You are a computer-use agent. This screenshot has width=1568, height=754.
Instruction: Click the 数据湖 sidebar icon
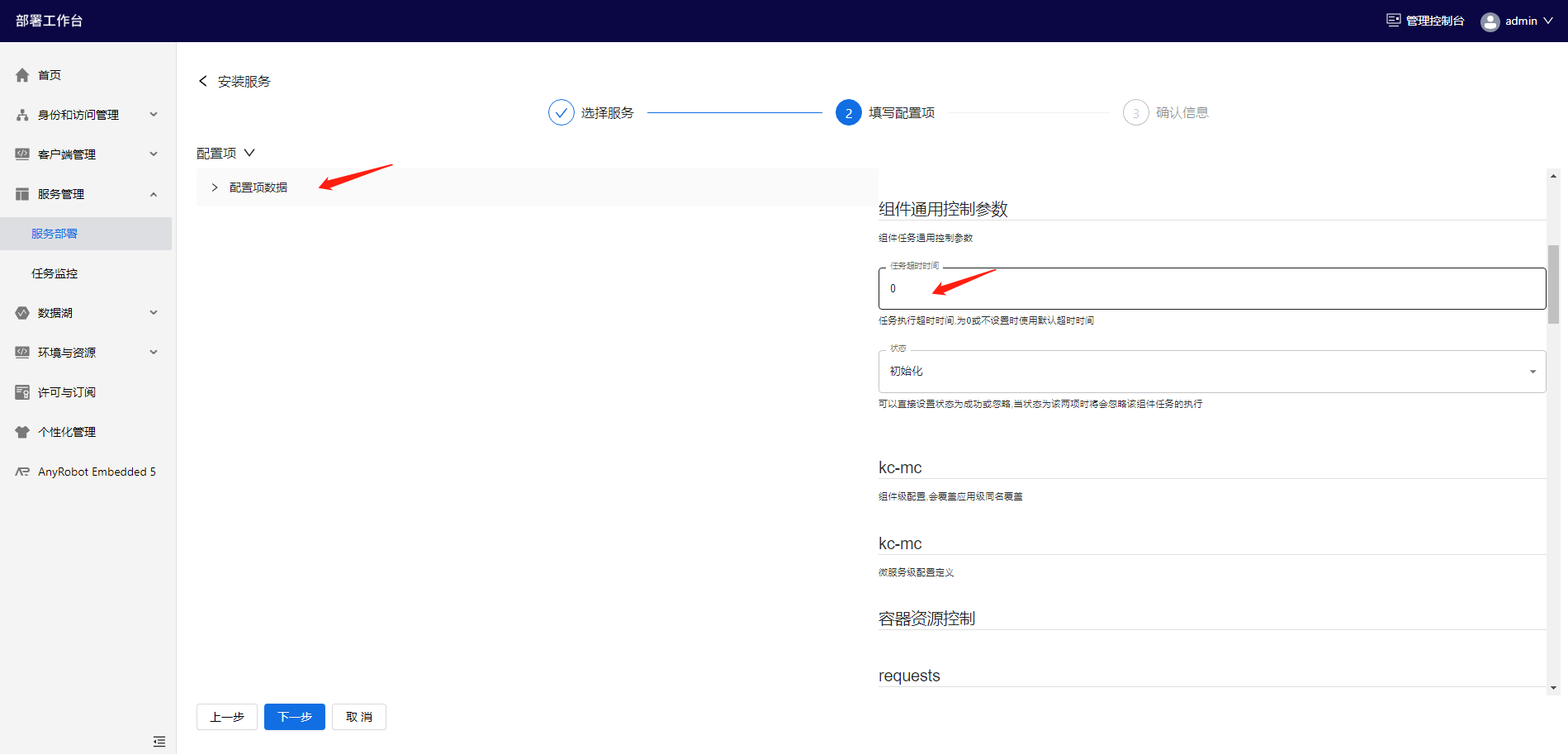coord(22,313)
